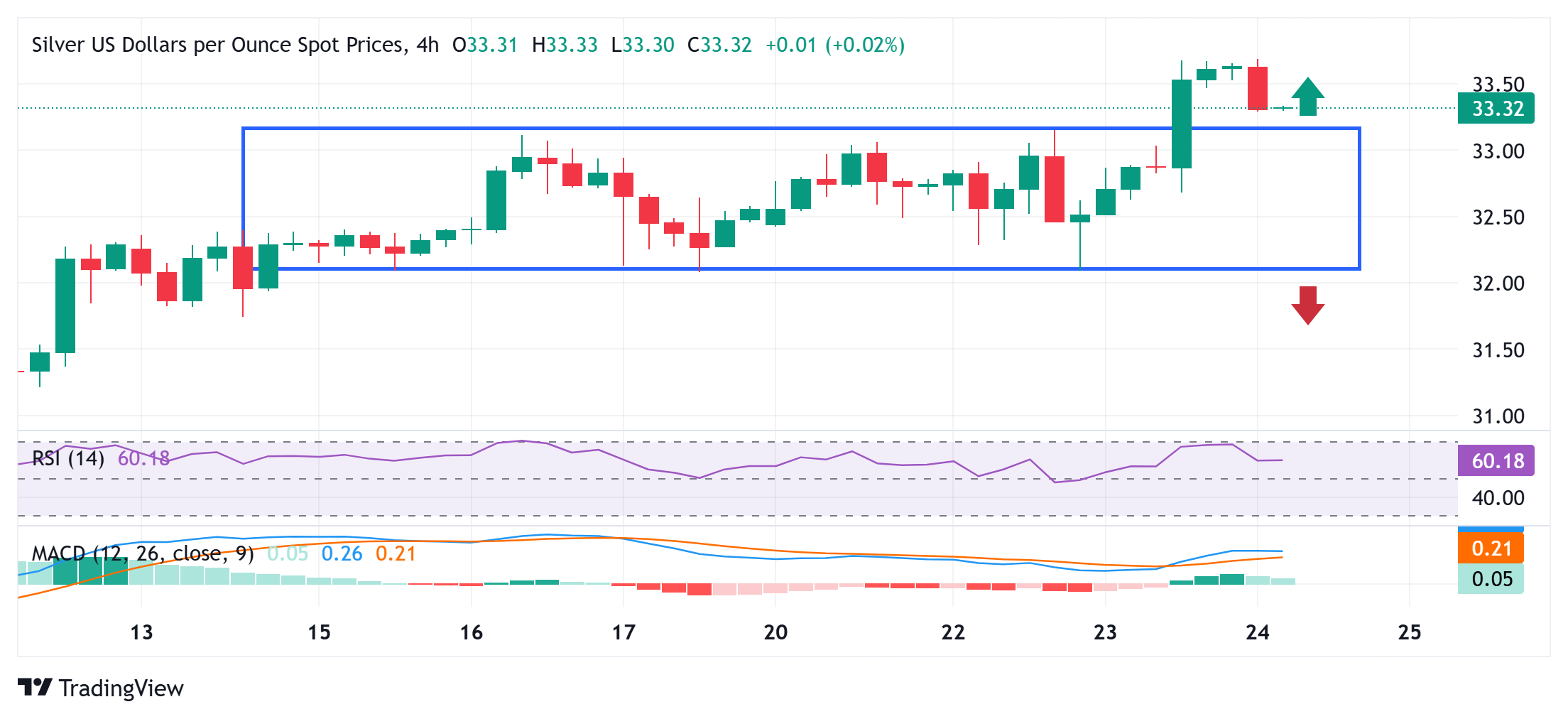1568x719 pixels.
Task: Click the RSI (14) indicator label
Action: (x=68, y=458)
